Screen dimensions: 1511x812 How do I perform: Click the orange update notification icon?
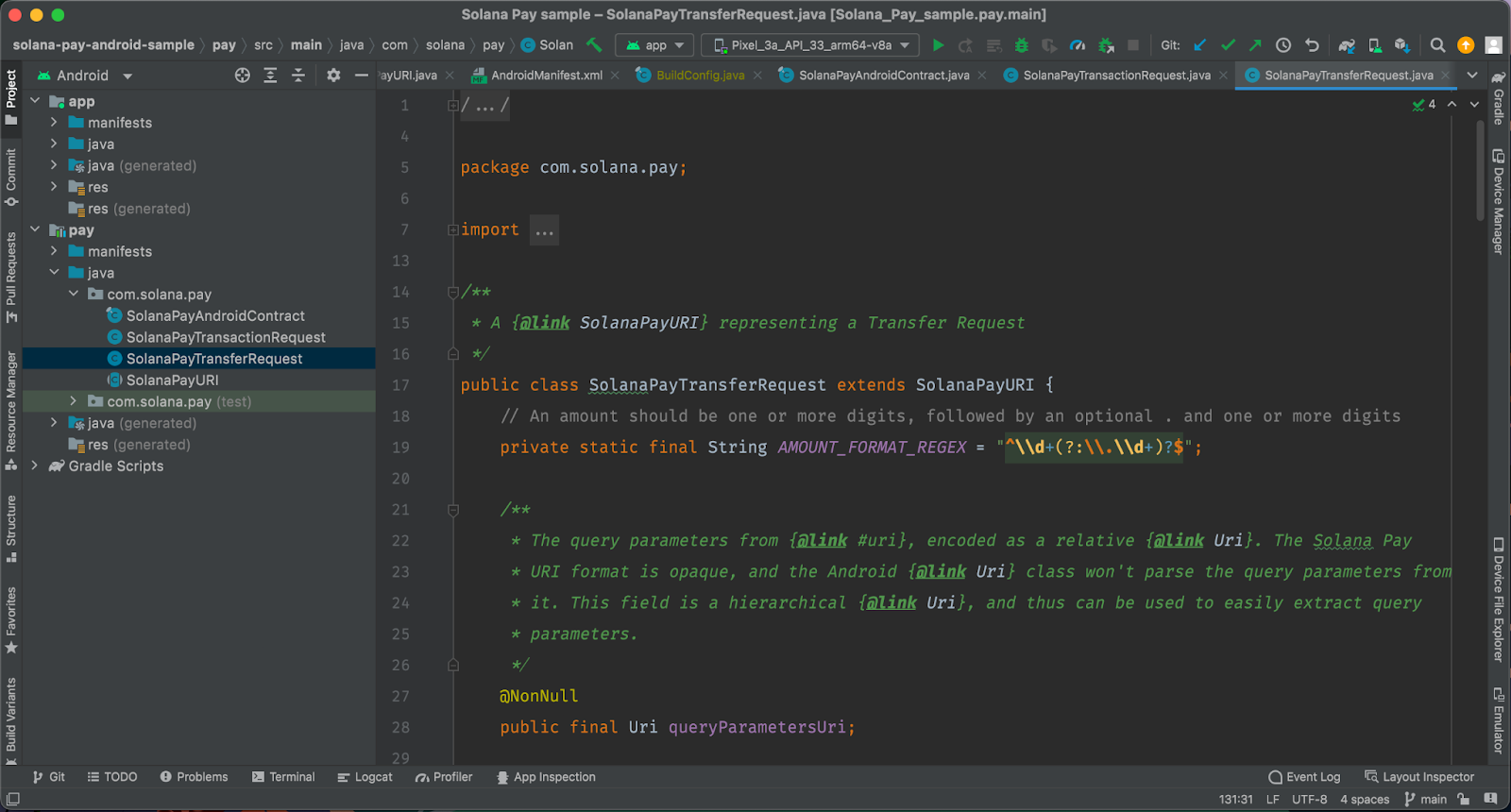1466,45
